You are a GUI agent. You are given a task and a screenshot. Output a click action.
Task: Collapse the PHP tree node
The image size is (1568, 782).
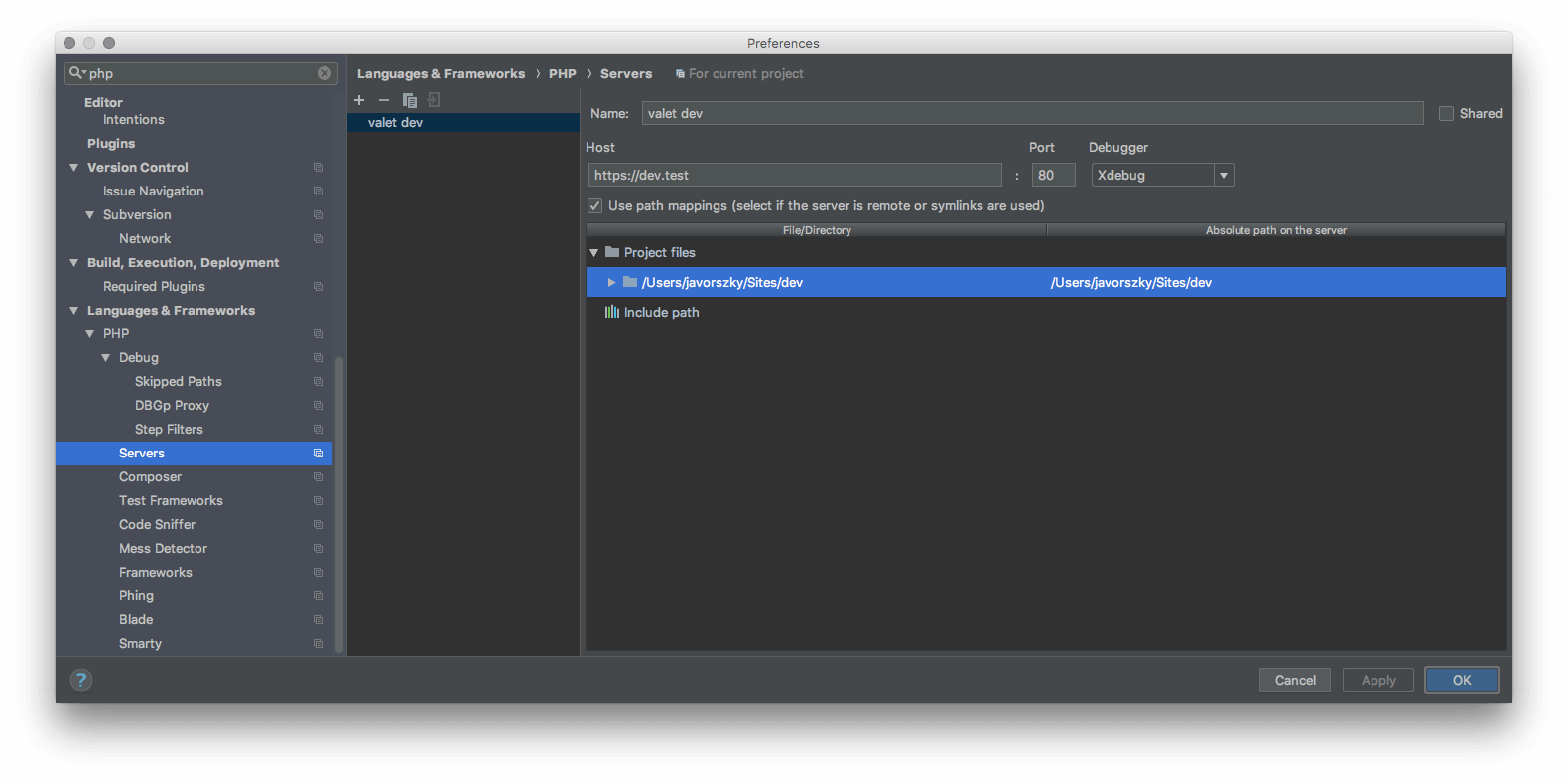point(89,334)
